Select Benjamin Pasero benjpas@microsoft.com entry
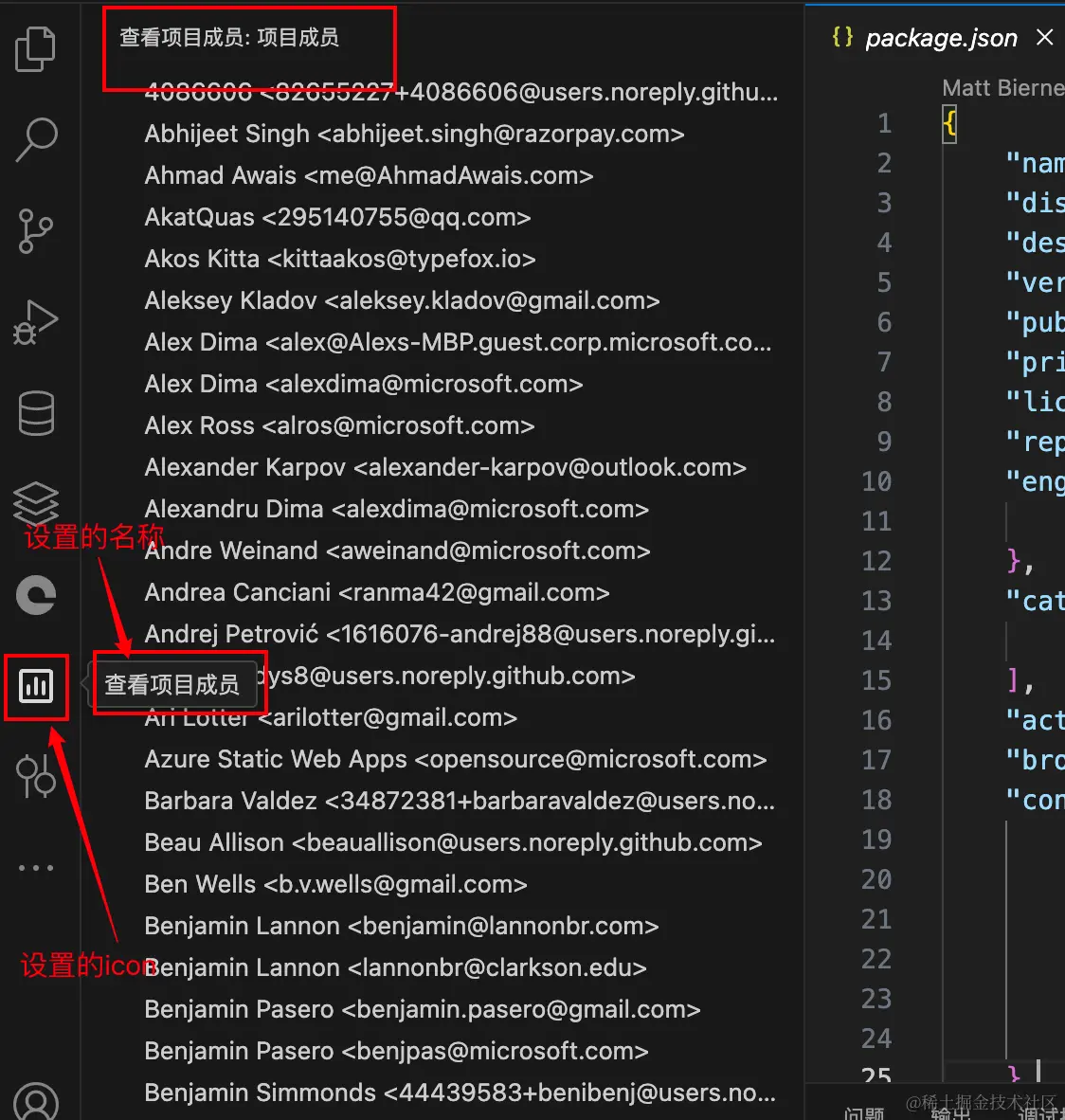1065x1120 pixels. pos(396,1050)
